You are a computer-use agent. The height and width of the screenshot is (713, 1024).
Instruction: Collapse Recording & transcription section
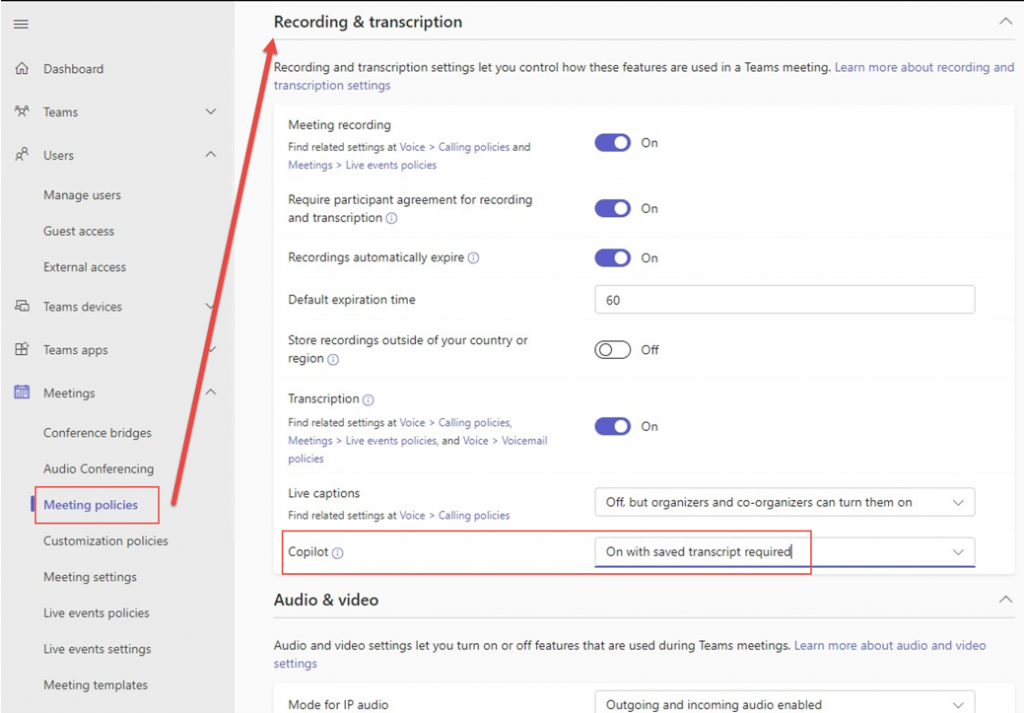(x=1006, y=22)
